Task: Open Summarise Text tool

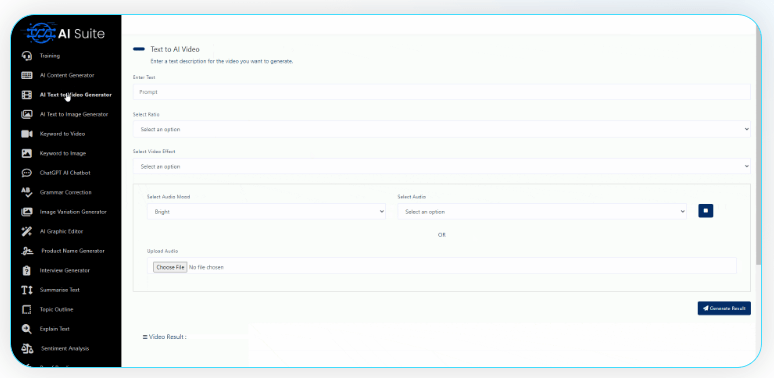Action: click(x=60, y=290)
